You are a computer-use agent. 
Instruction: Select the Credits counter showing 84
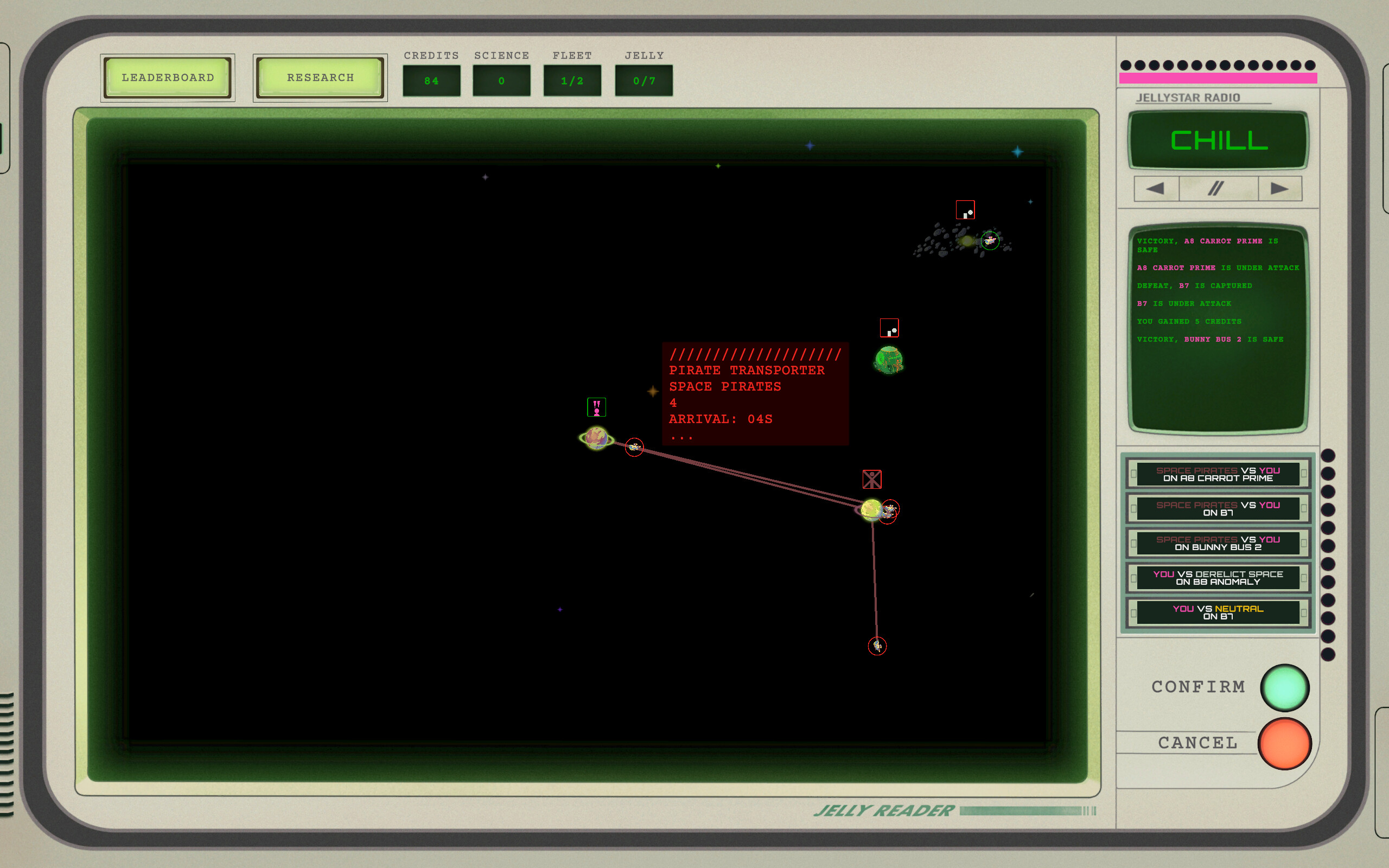(x=431, y=81)
